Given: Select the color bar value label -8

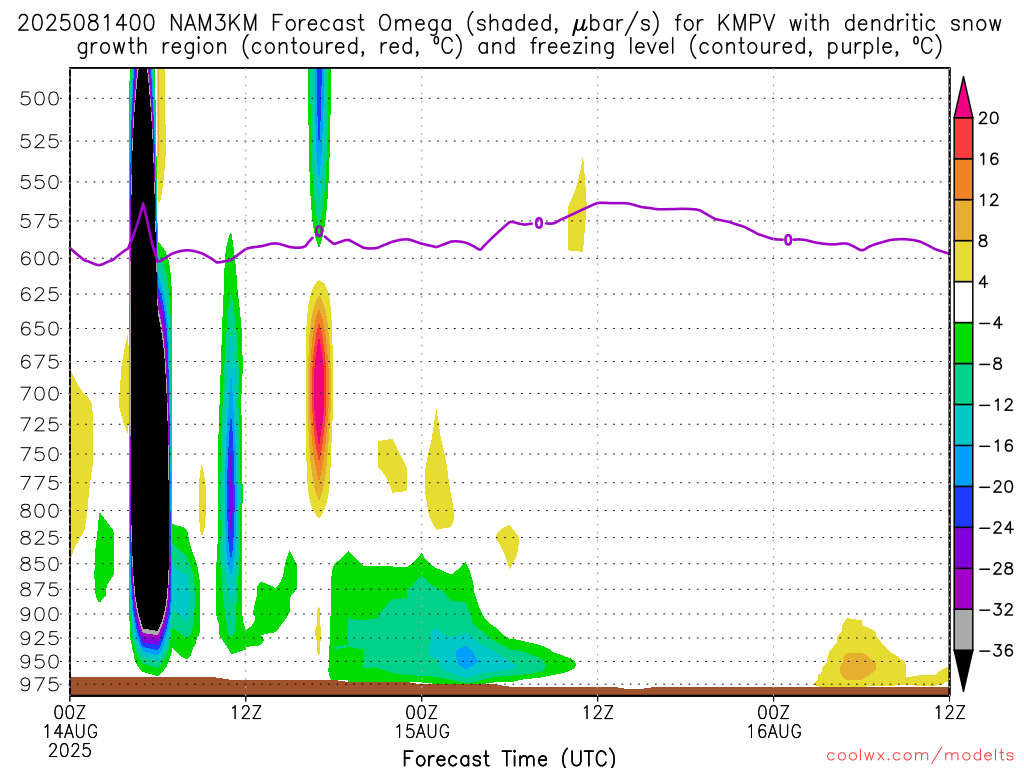Looking at the screenshot, I should click(x=991, y=364).
